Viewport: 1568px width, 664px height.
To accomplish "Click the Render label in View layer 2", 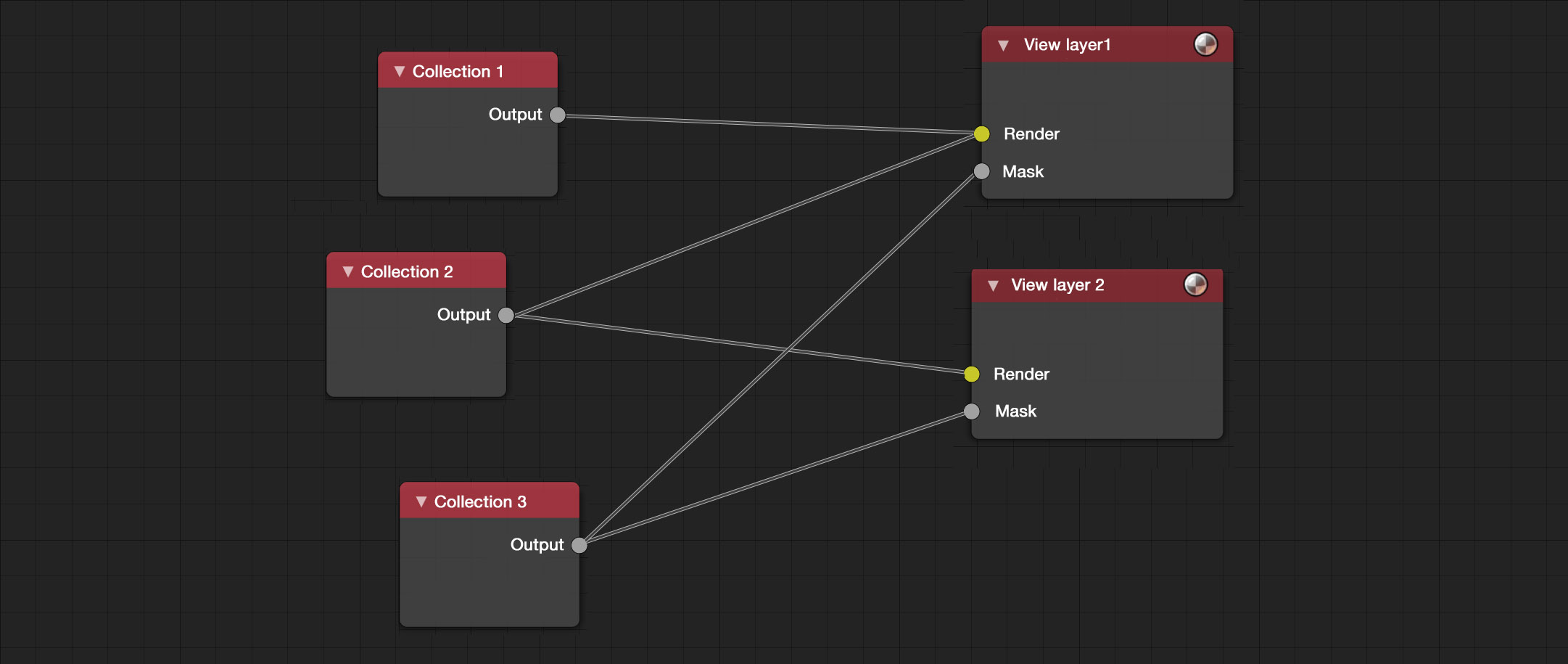I will pyautogui.click(x=1021, y=374).
